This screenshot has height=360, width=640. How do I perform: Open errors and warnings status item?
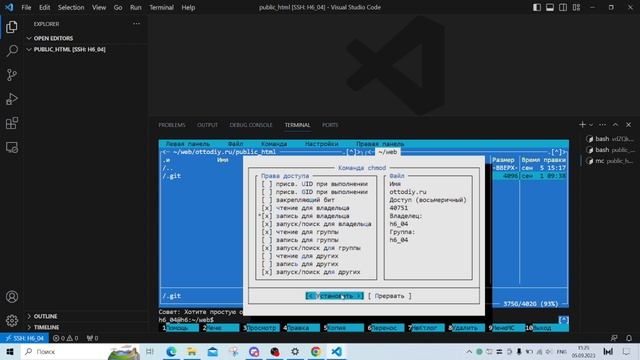click(x=65, y=338)
